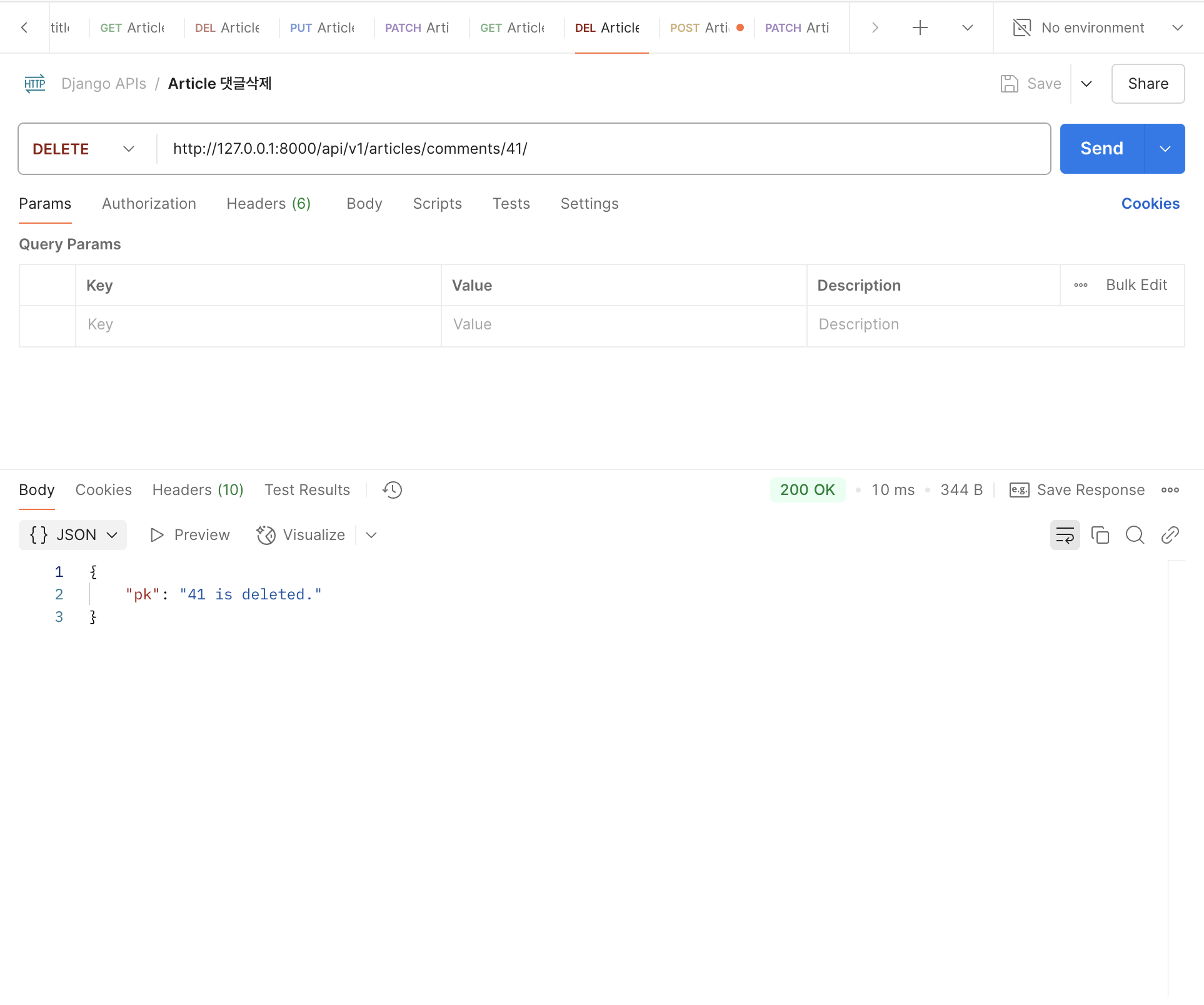Open the request Headers (6) tab
Screen dimensions: 1204x1005
click(268, 204)
